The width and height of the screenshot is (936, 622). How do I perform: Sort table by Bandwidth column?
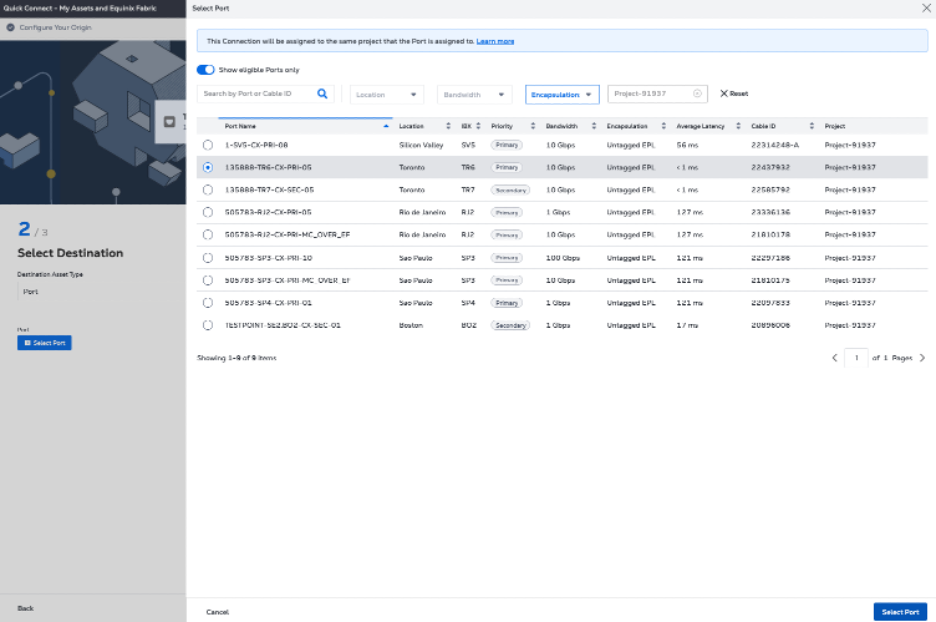595,126
